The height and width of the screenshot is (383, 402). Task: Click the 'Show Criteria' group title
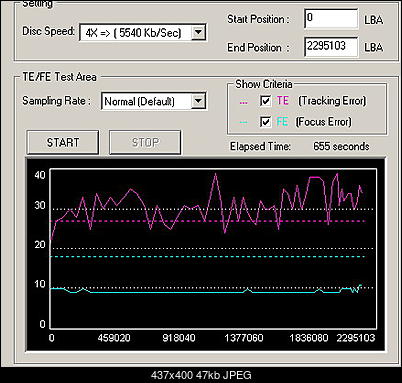point(264,84)
